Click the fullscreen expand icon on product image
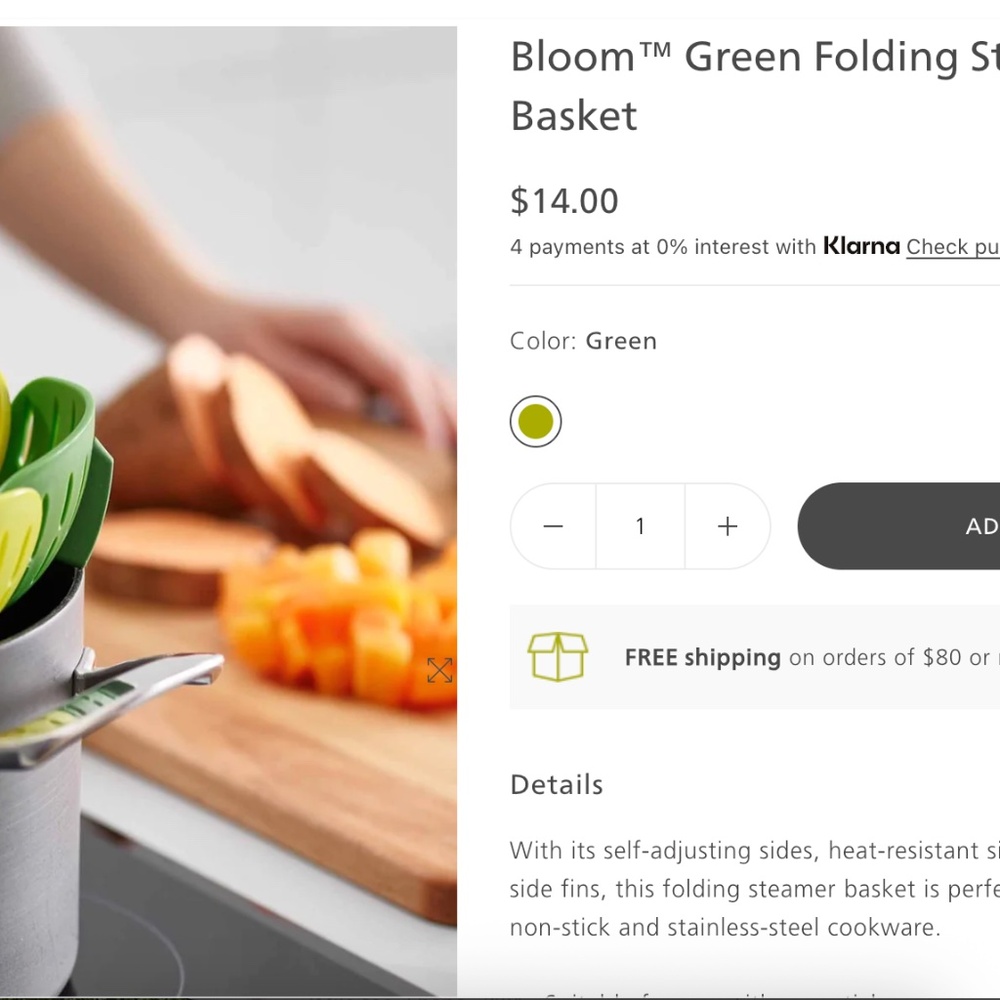 440,671
